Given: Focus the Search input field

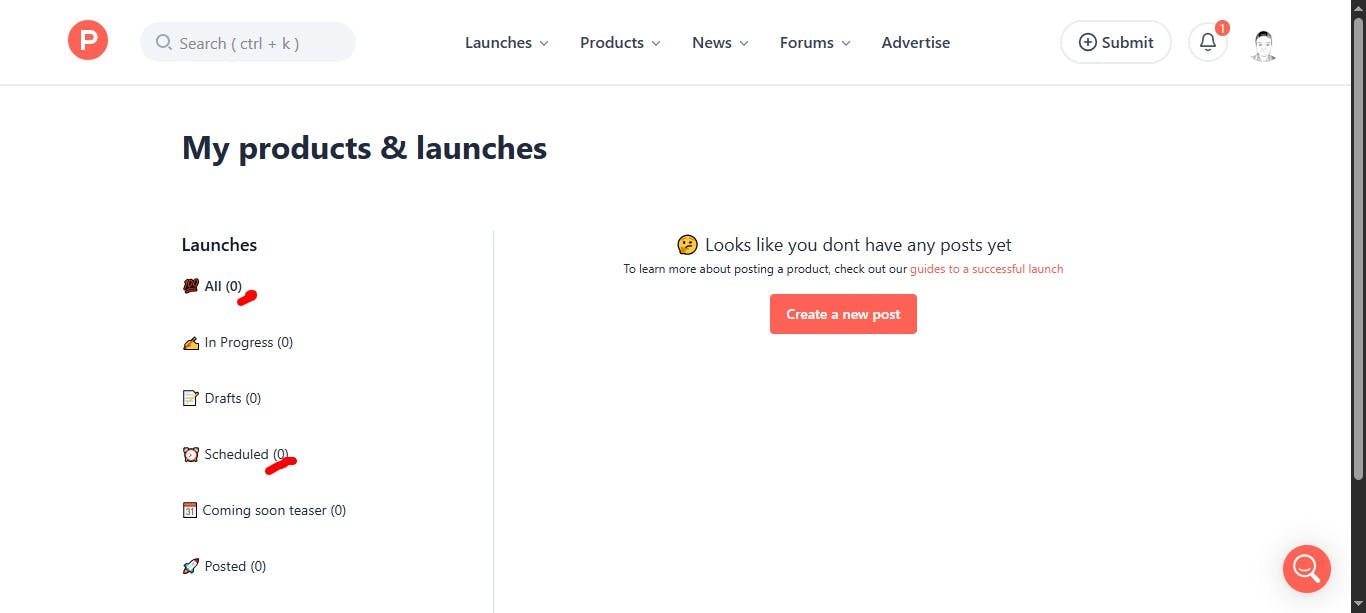Looking at the screenshot, I should click(248, 42).
